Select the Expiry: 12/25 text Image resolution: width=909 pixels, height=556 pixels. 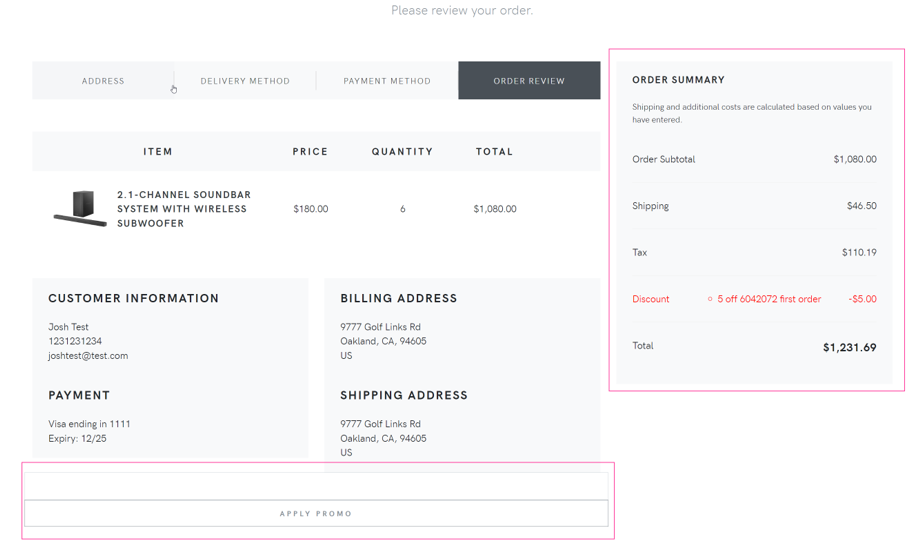coord(77,438)
